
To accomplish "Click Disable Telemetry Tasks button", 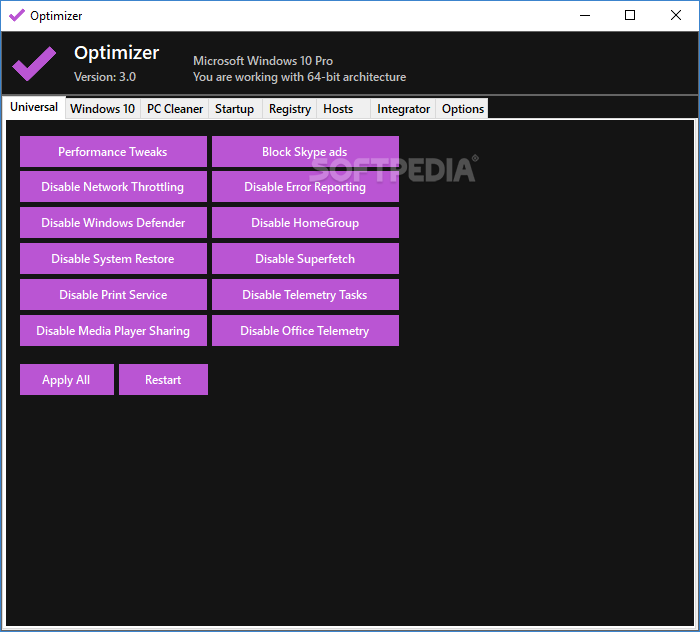I will 305,295.
